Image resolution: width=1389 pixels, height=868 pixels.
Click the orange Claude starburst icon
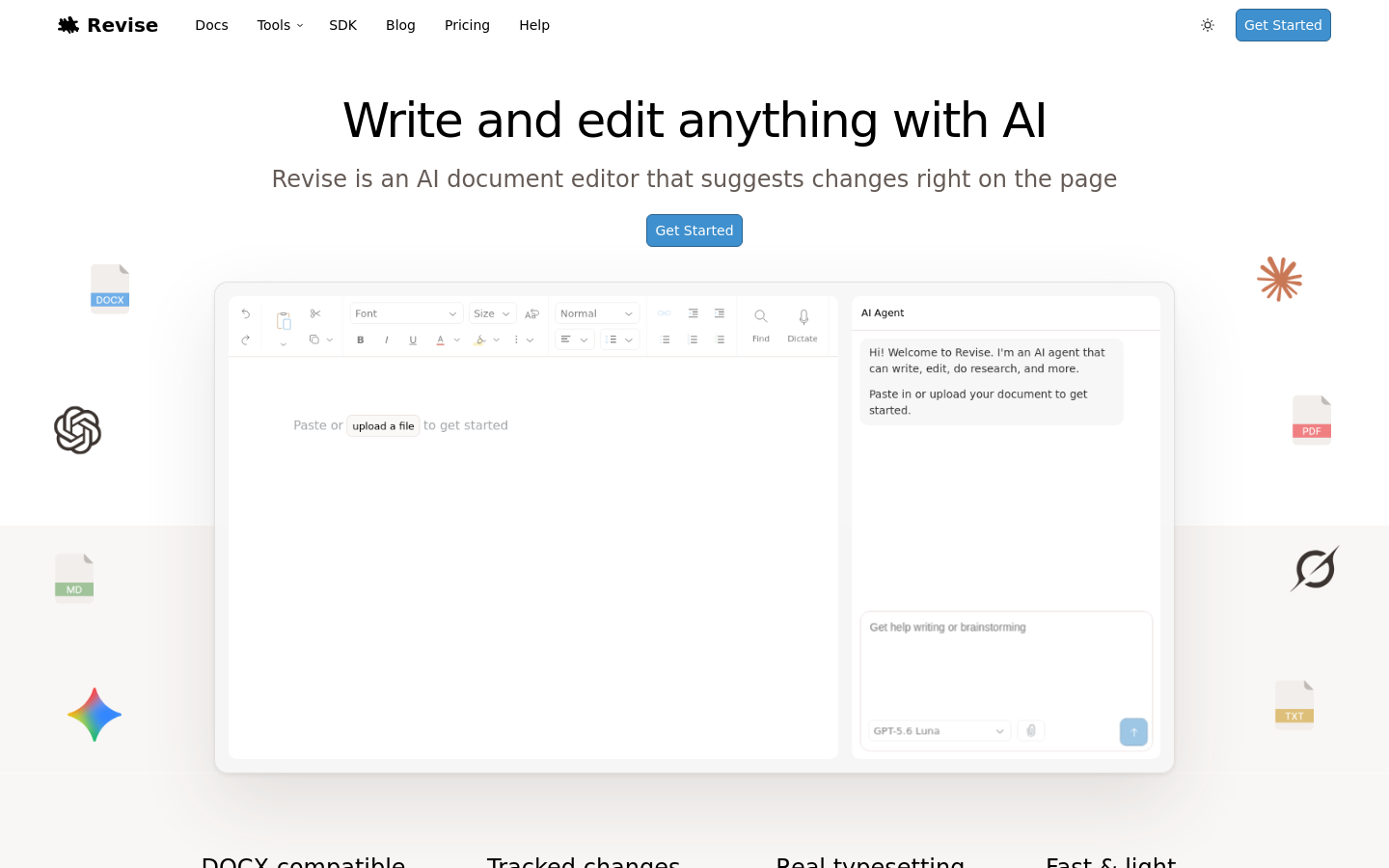1280,279
